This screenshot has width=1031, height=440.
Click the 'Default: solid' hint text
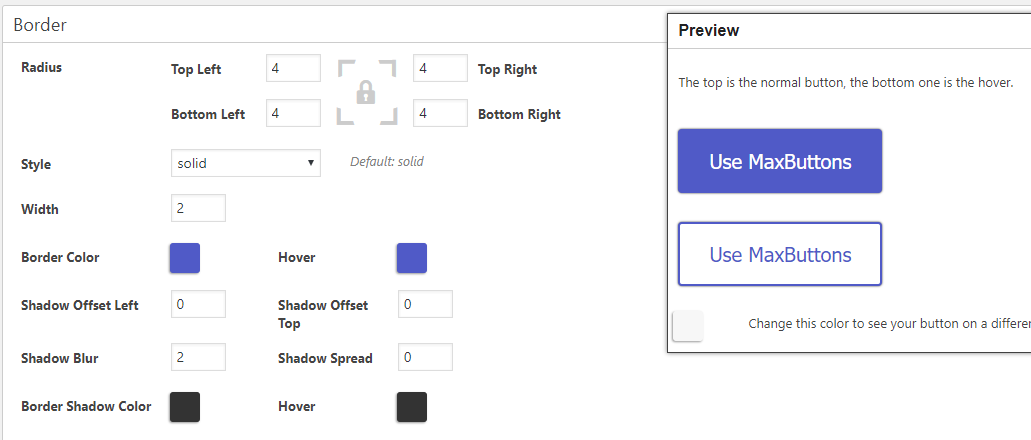(387, 161)
